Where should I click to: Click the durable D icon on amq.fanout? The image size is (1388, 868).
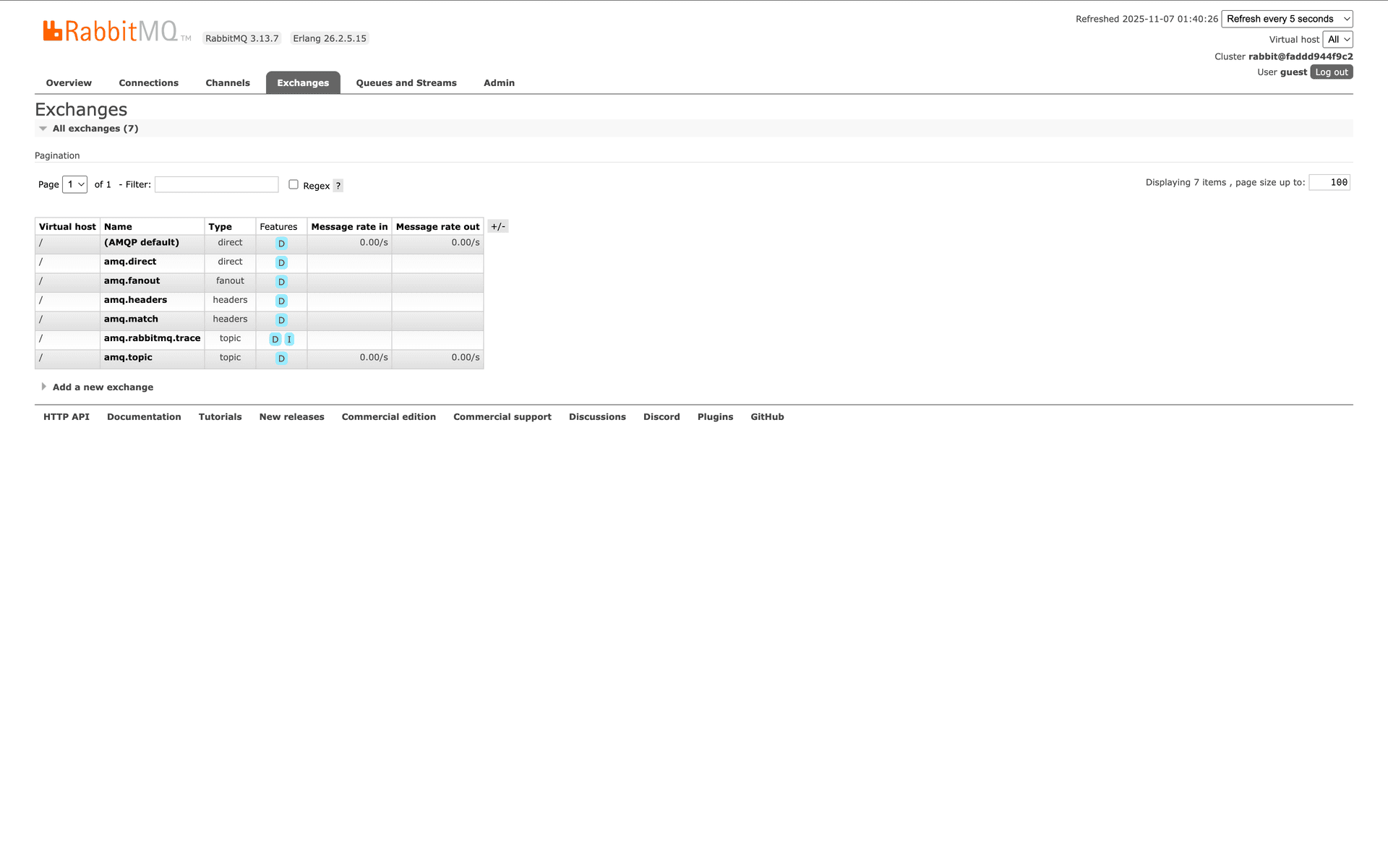281,282
